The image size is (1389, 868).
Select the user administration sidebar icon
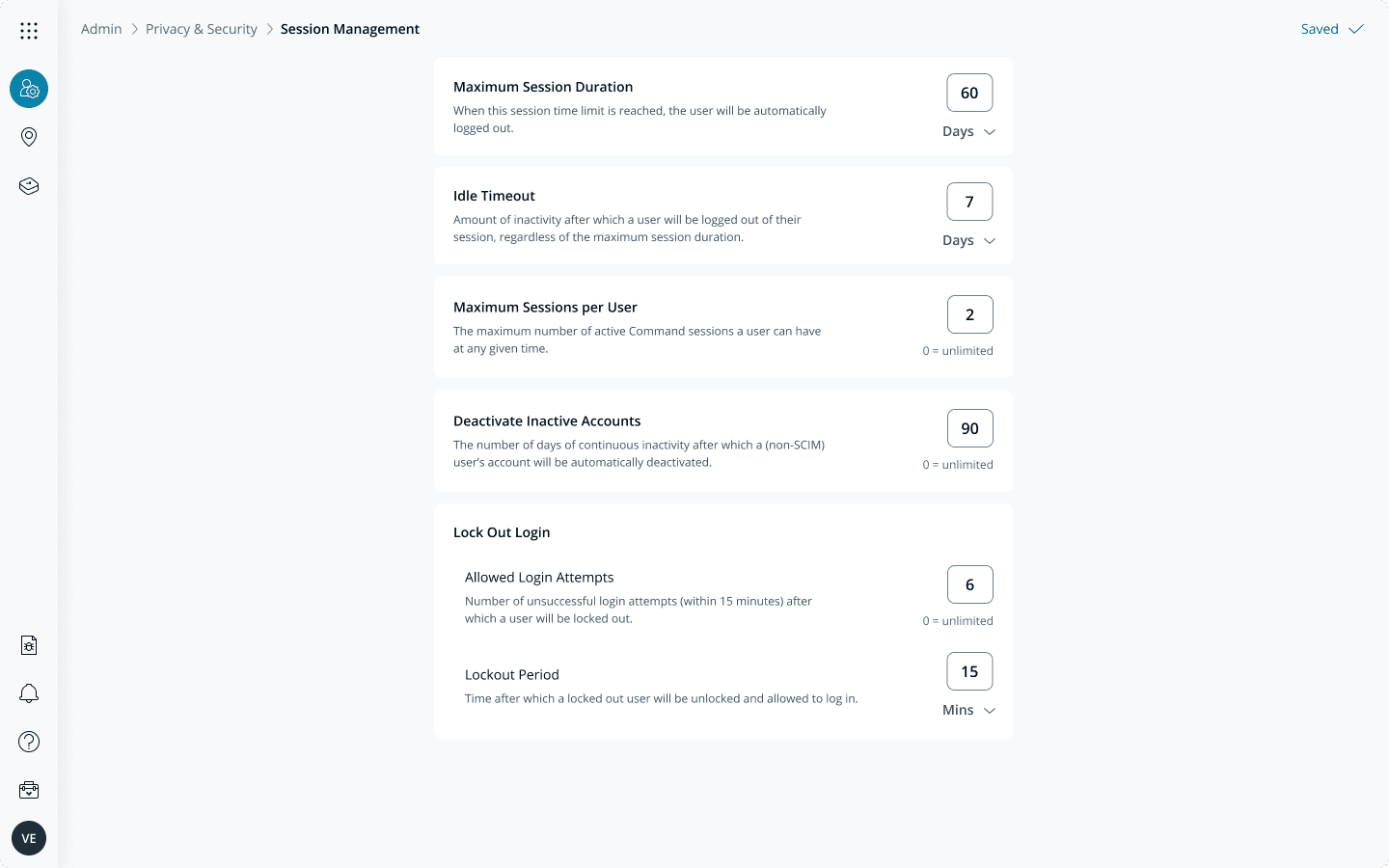28,88
